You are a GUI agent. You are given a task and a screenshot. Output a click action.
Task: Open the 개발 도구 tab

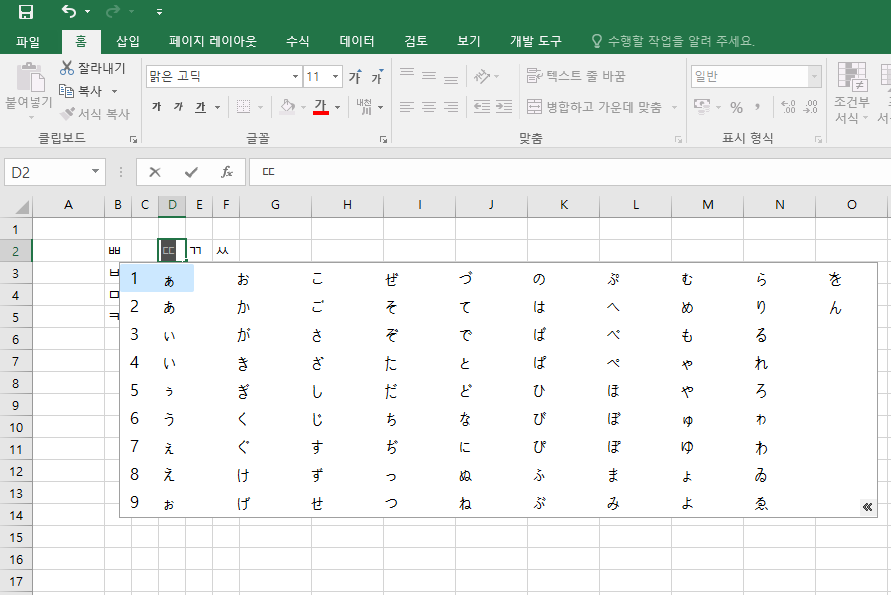[535, 41]
